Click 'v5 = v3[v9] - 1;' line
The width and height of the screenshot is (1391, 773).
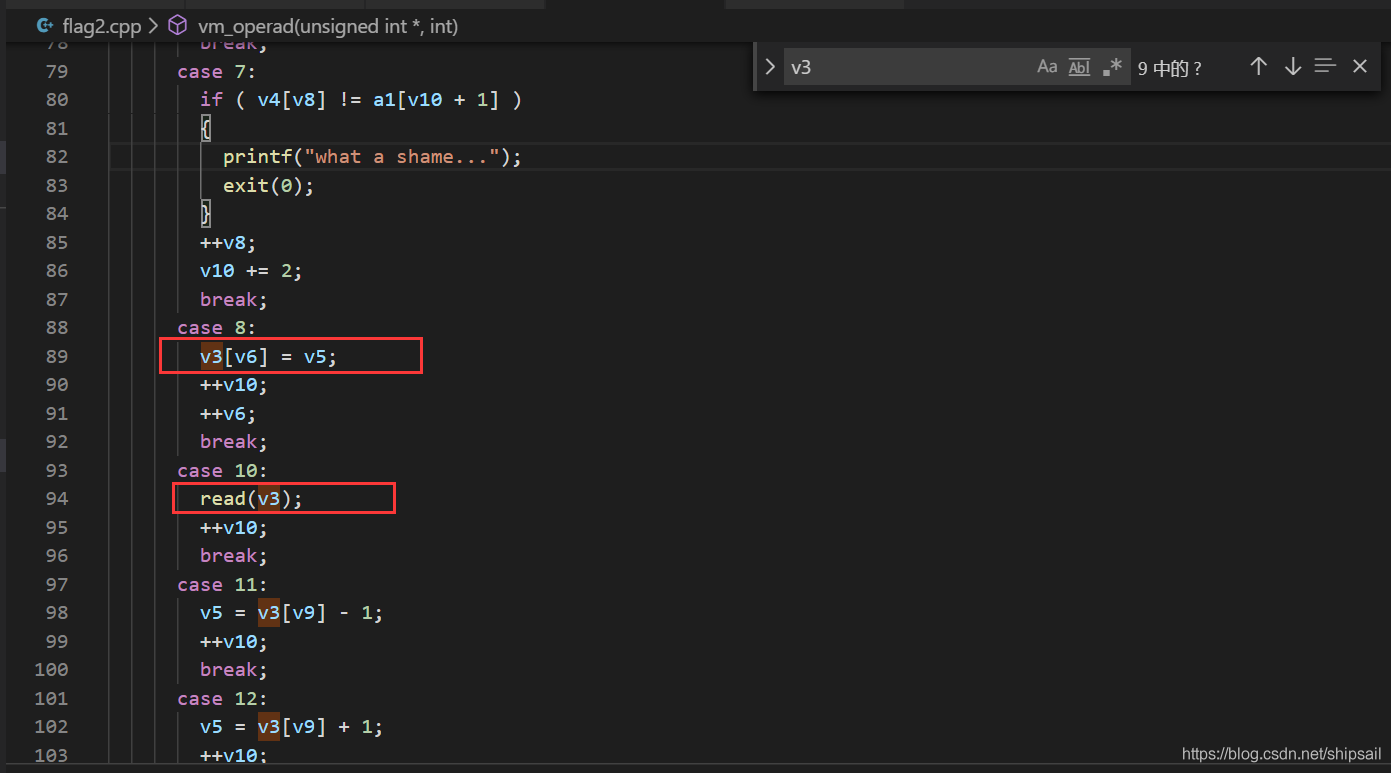292,612
